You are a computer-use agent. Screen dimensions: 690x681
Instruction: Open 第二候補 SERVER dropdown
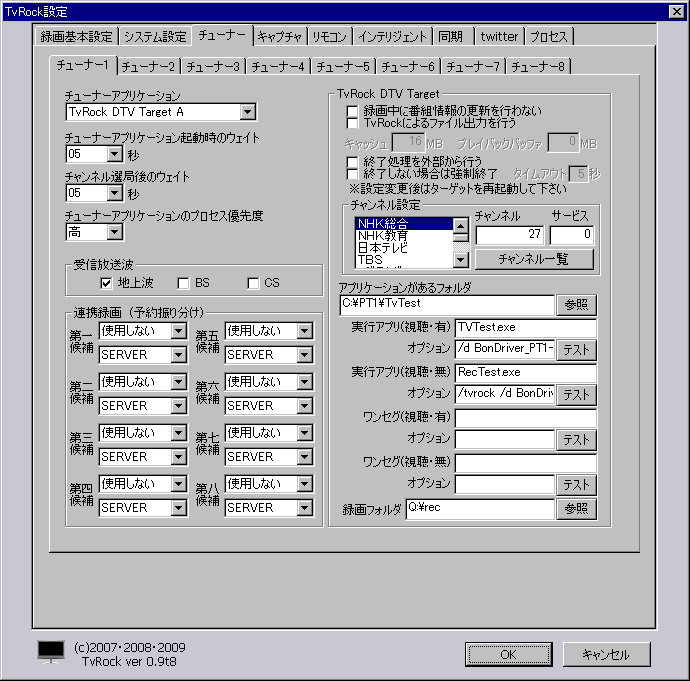tap(179, 406)
